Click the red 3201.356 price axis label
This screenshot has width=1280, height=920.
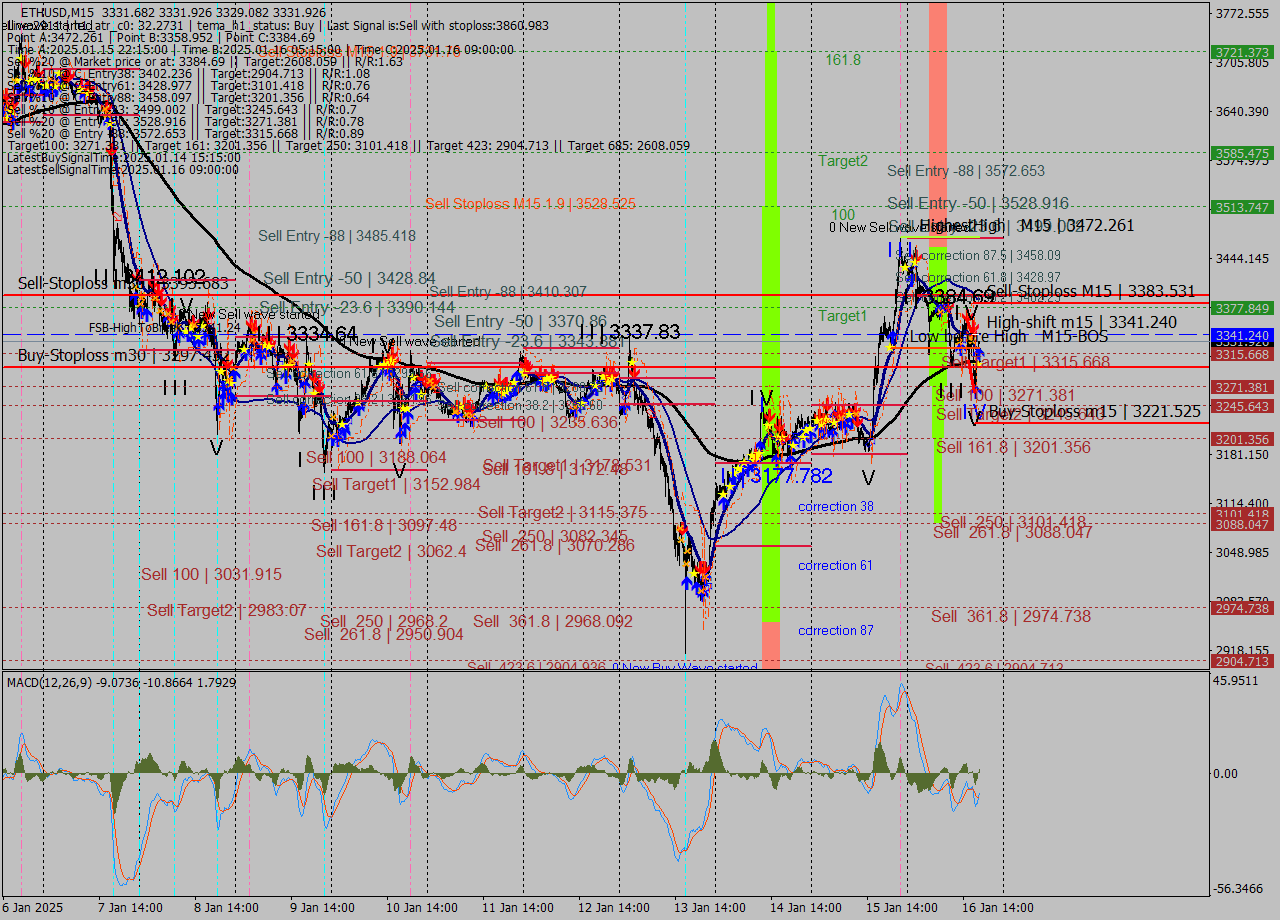point(1241,439)
